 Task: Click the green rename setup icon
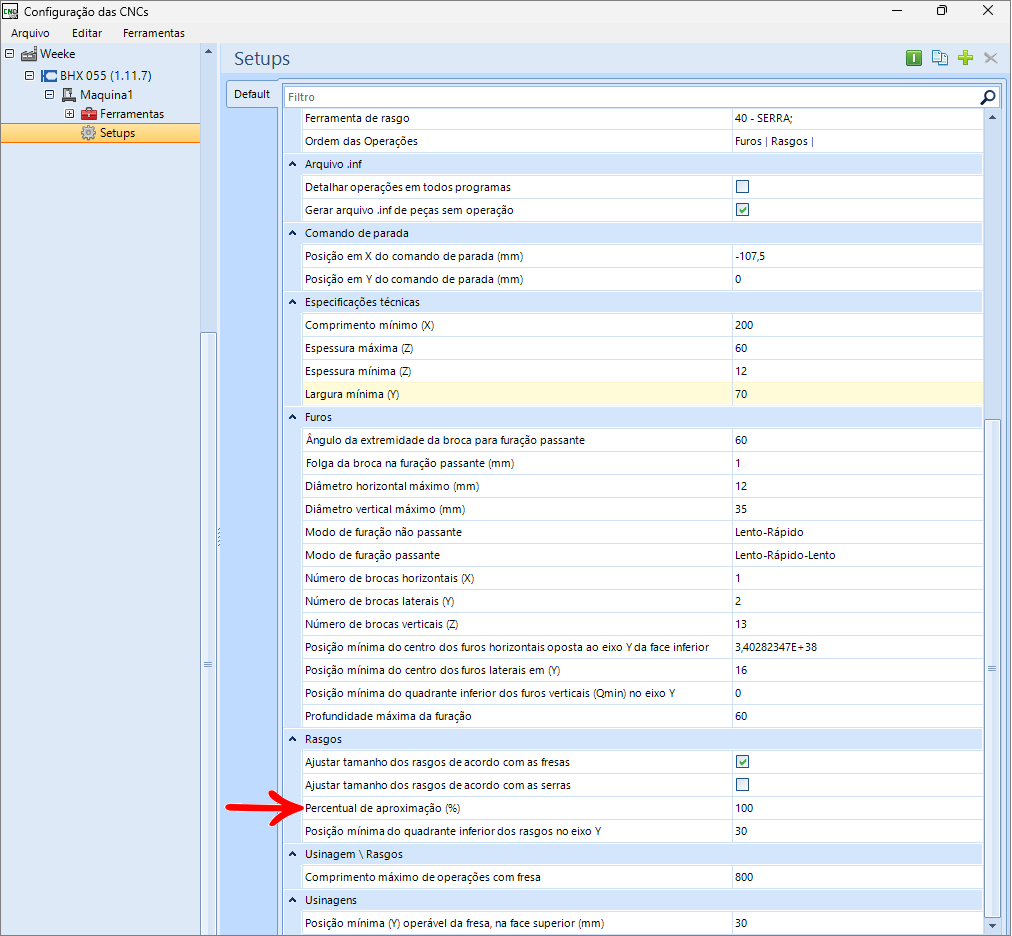[913, 58]
